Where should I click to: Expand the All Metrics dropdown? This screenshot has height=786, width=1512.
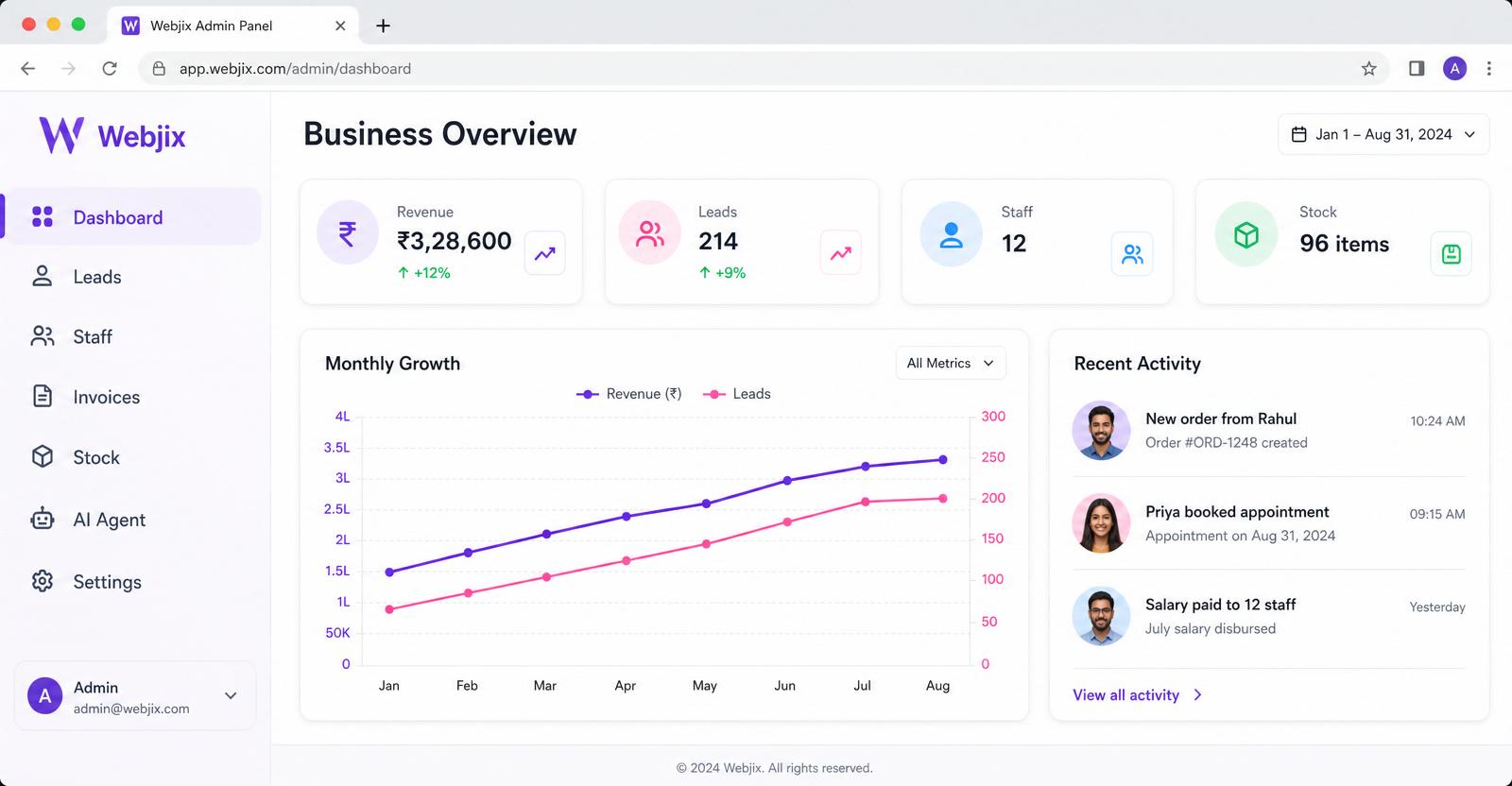951,363
